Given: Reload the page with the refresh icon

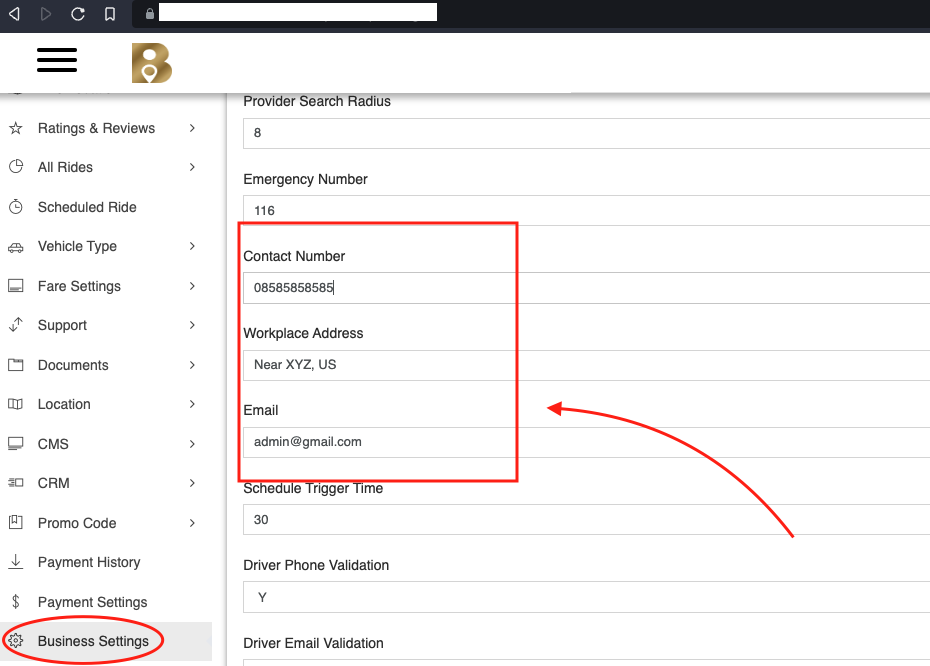Looking at the screenshot, I should pos(78,13).
